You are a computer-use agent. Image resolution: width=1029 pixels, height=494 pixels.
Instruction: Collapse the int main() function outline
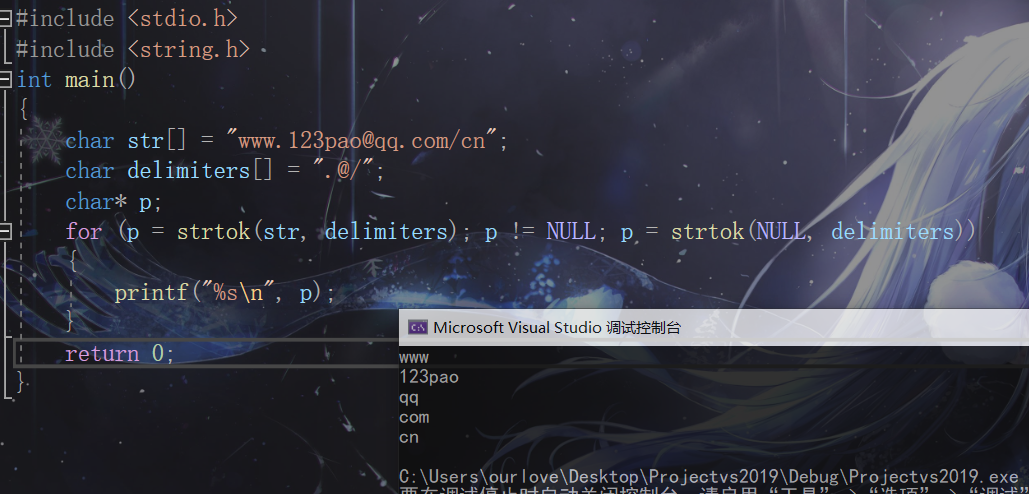tap(5, 80)
